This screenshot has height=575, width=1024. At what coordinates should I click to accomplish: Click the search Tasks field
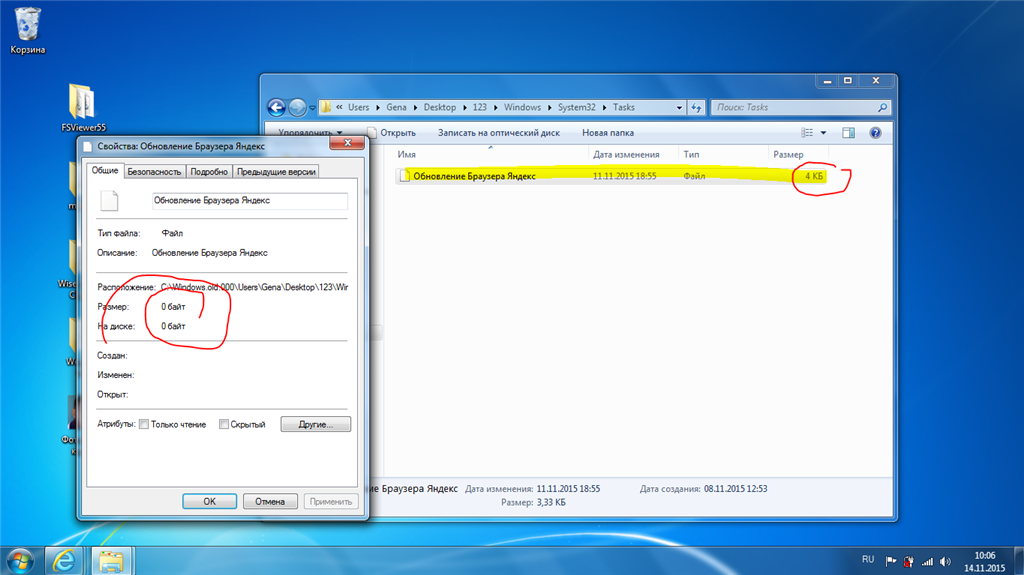click(x=793, y=107)
